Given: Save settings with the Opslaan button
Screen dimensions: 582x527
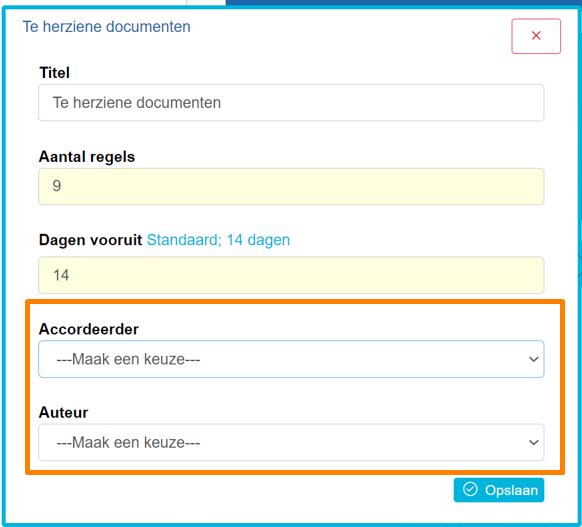Looking at the screenshot, I should (499, 490).
